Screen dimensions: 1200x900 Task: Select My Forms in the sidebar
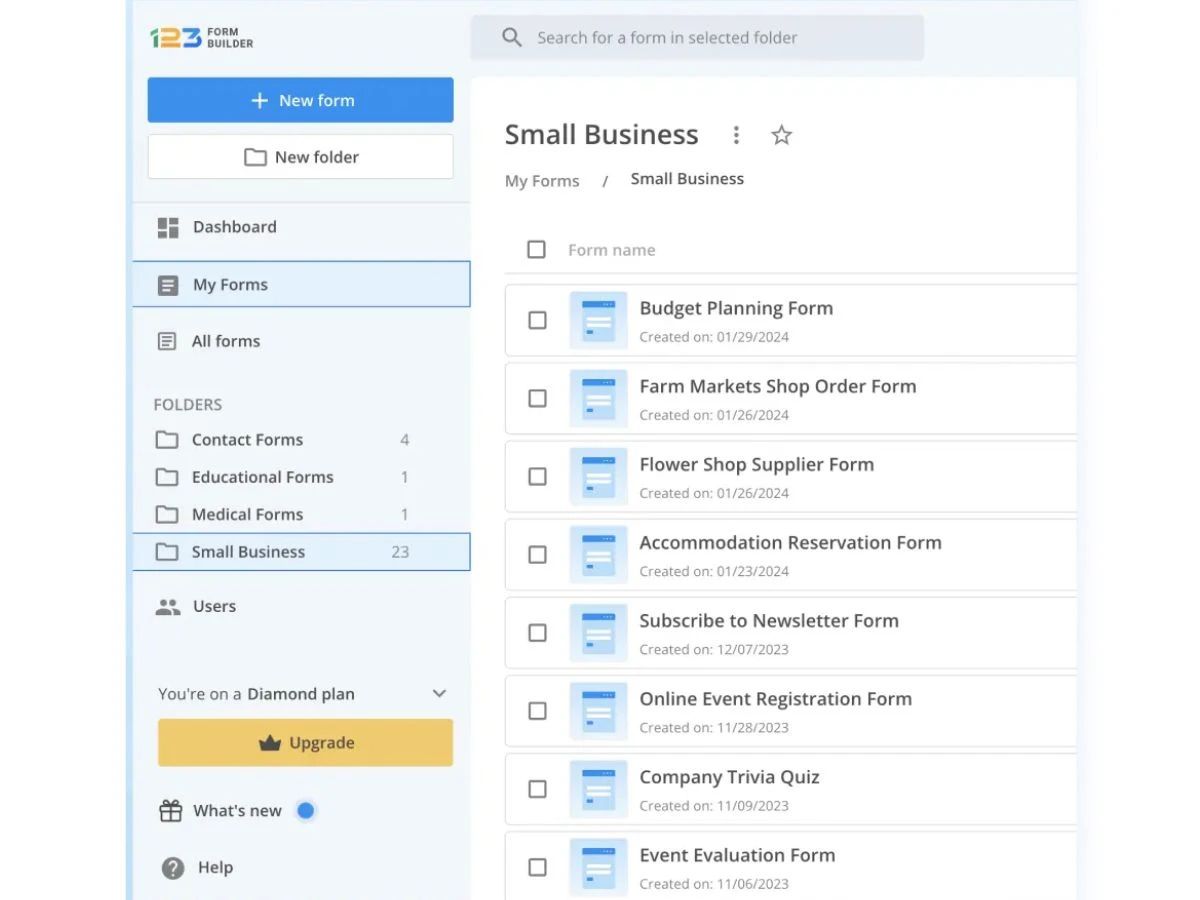(301, 284)
